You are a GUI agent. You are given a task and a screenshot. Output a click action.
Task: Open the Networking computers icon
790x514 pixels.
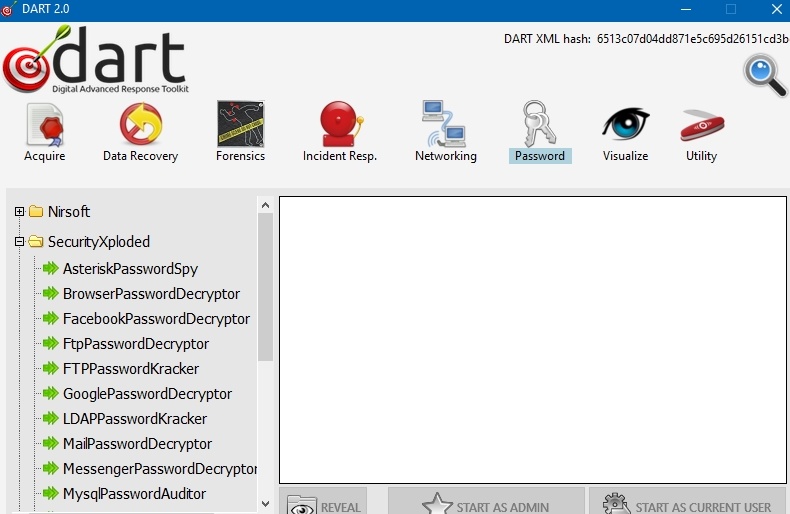[x=444, y=123]
